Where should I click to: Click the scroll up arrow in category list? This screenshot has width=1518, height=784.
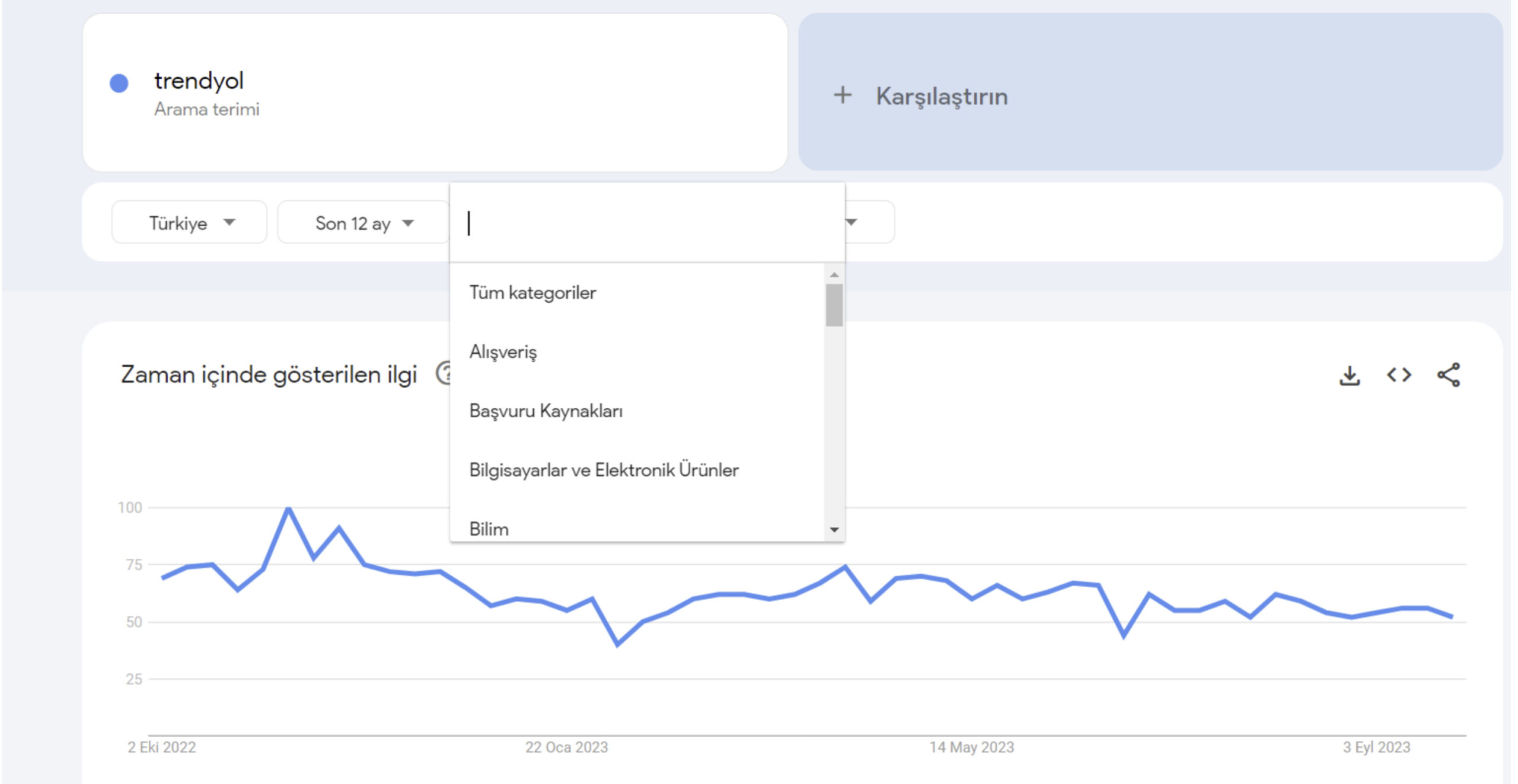tap(834, 274)
